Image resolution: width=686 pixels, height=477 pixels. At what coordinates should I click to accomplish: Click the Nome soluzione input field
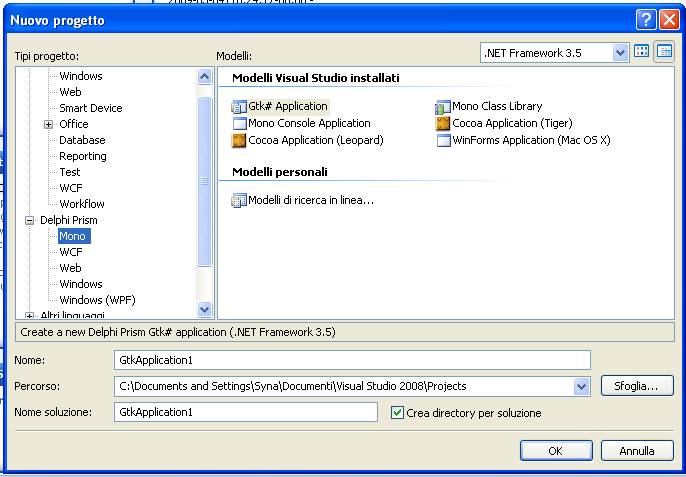pos(246,412)
